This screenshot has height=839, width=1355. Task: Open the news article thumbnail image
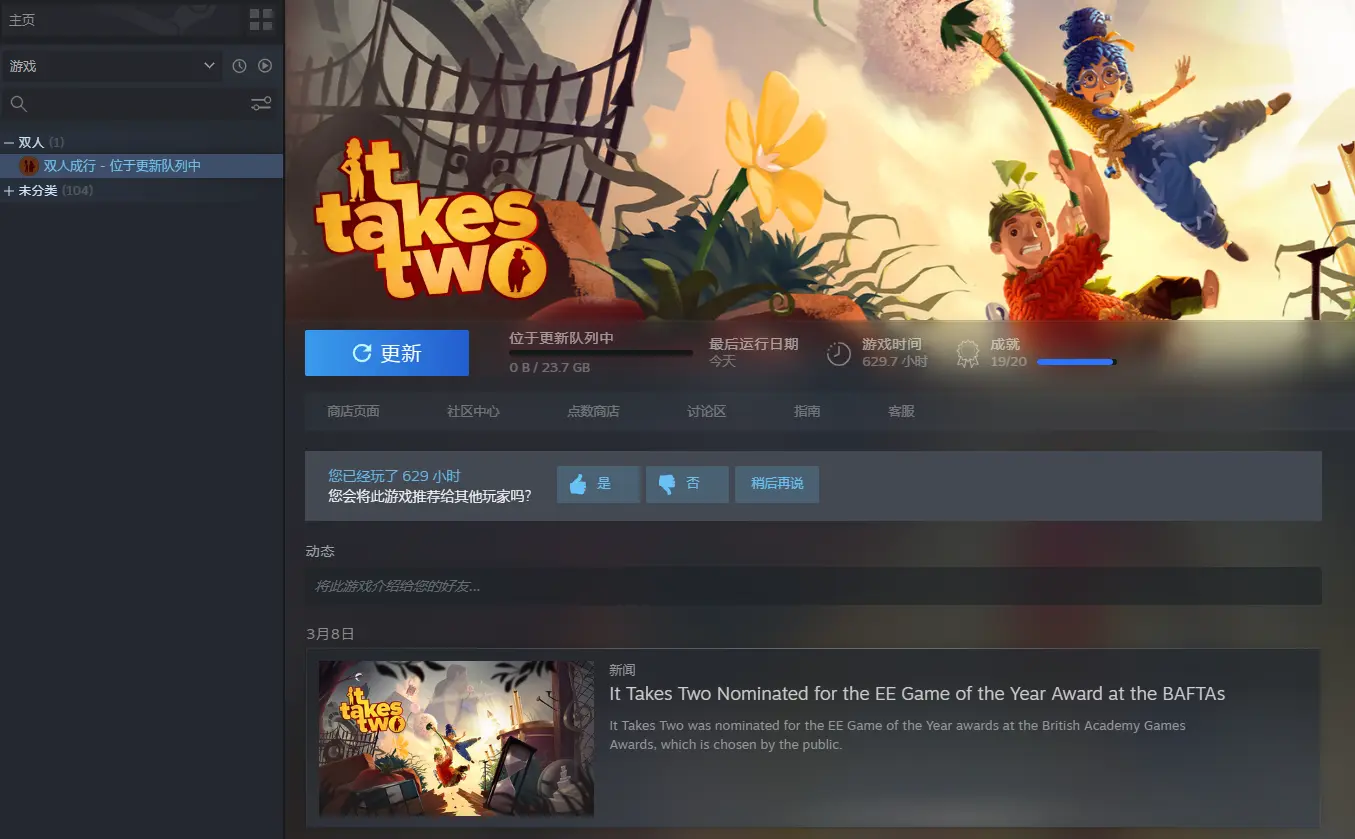(x=456, y=738)
